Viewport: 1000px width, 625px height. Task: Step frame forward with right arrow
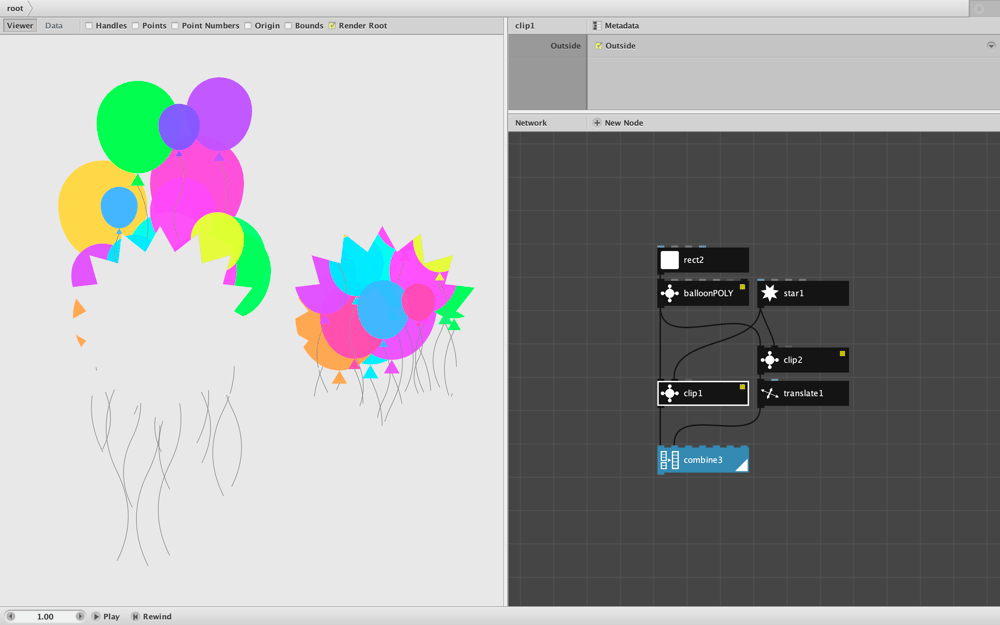coord(80,616)
